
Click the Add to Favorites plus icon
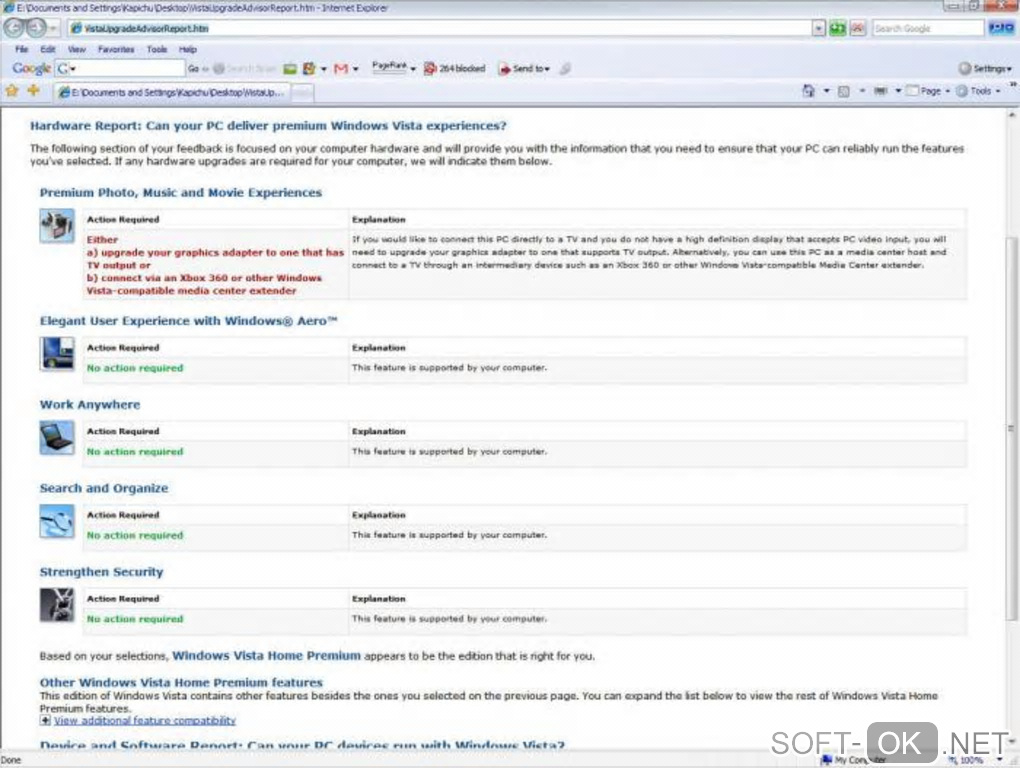pyautogui.click(x=33, y=91)
